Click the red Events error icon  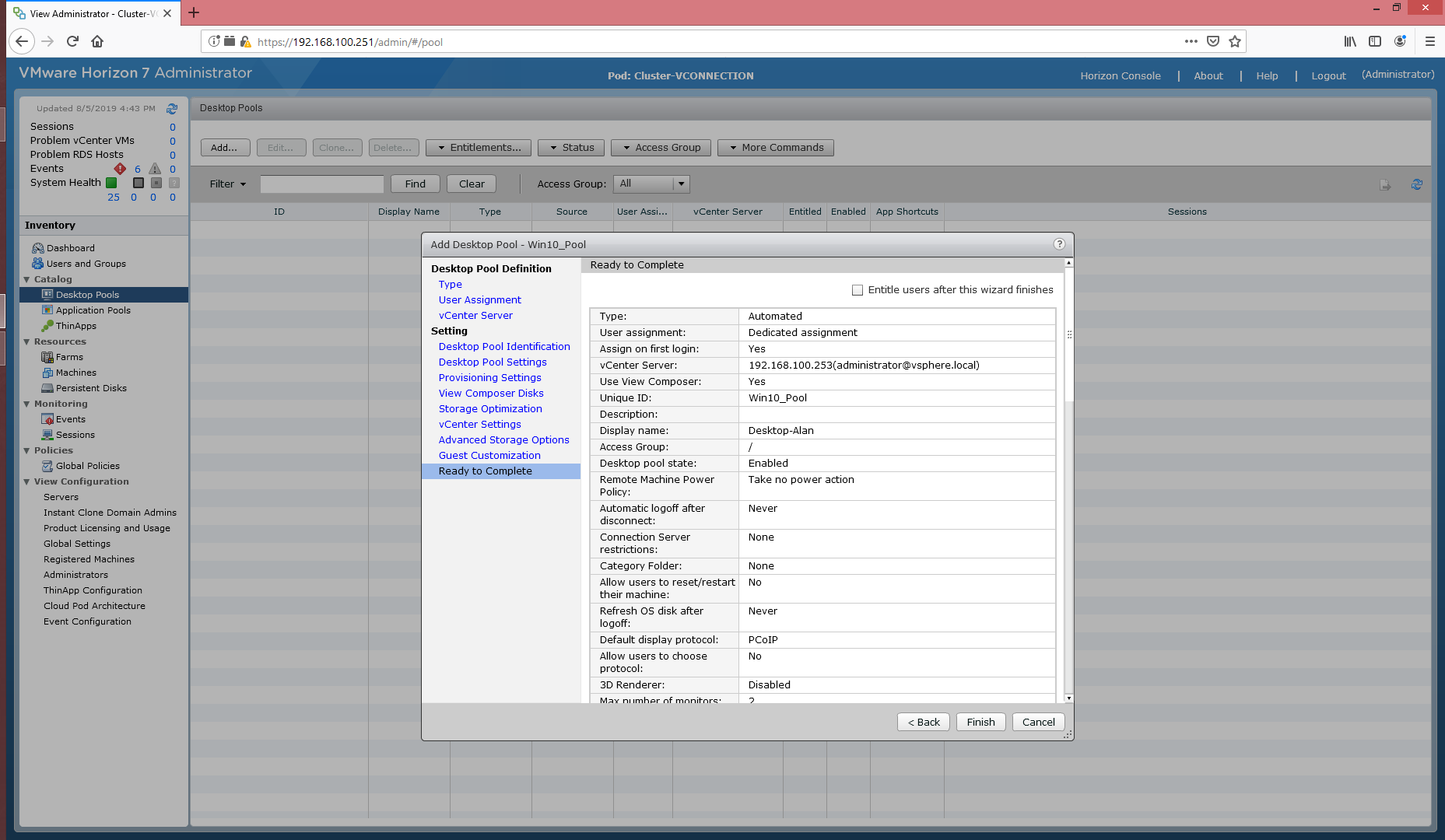click(x=120, y=169)
